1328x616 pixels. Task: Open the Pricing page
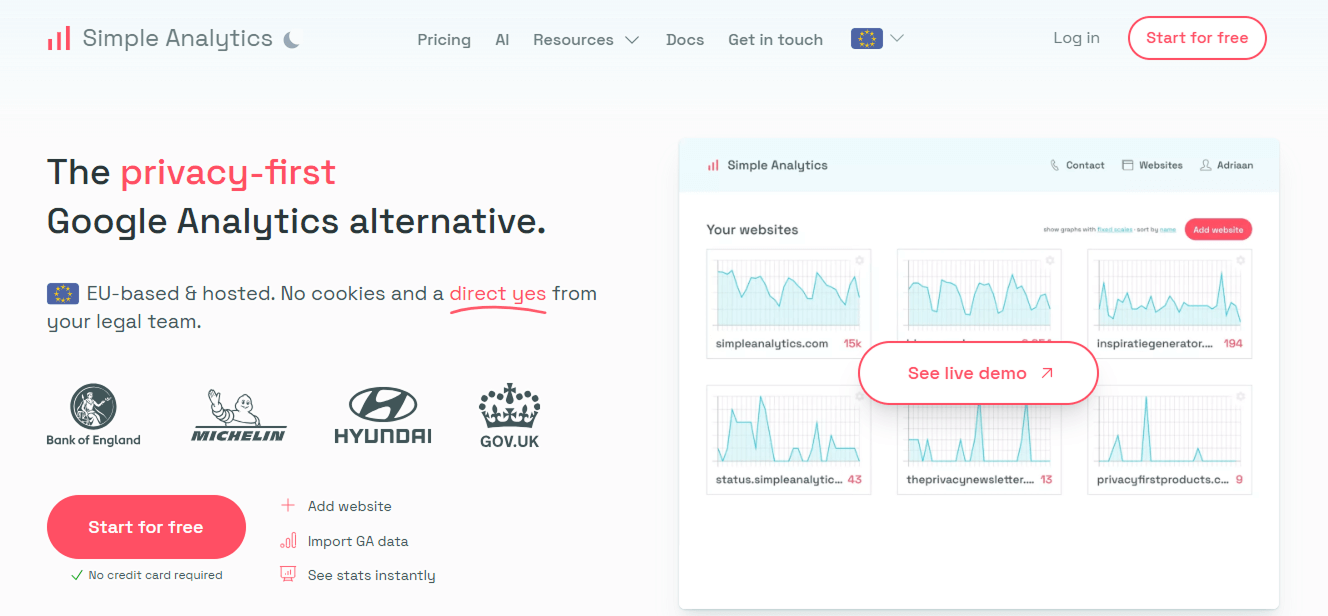[x=444, y=40]
